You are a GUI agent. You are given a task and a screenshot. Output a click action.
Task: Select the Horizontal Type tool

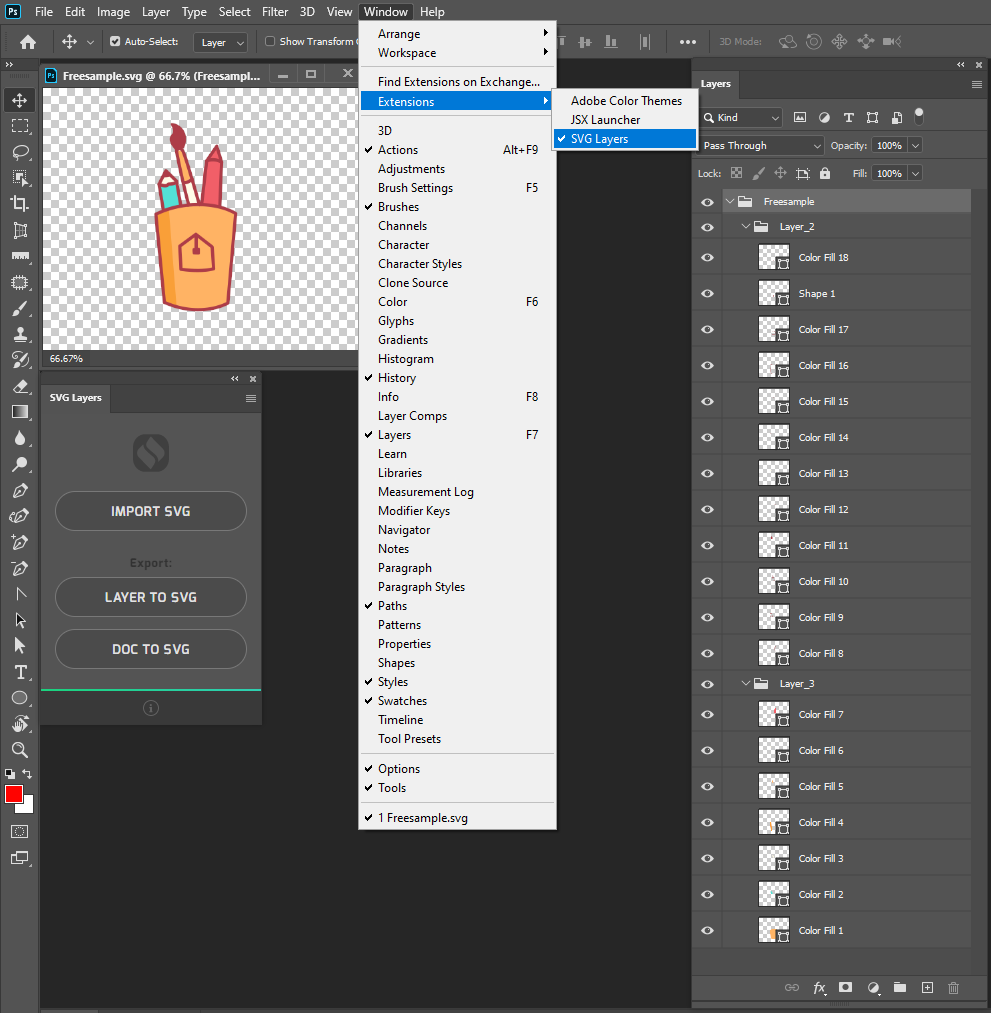[20, 672]
